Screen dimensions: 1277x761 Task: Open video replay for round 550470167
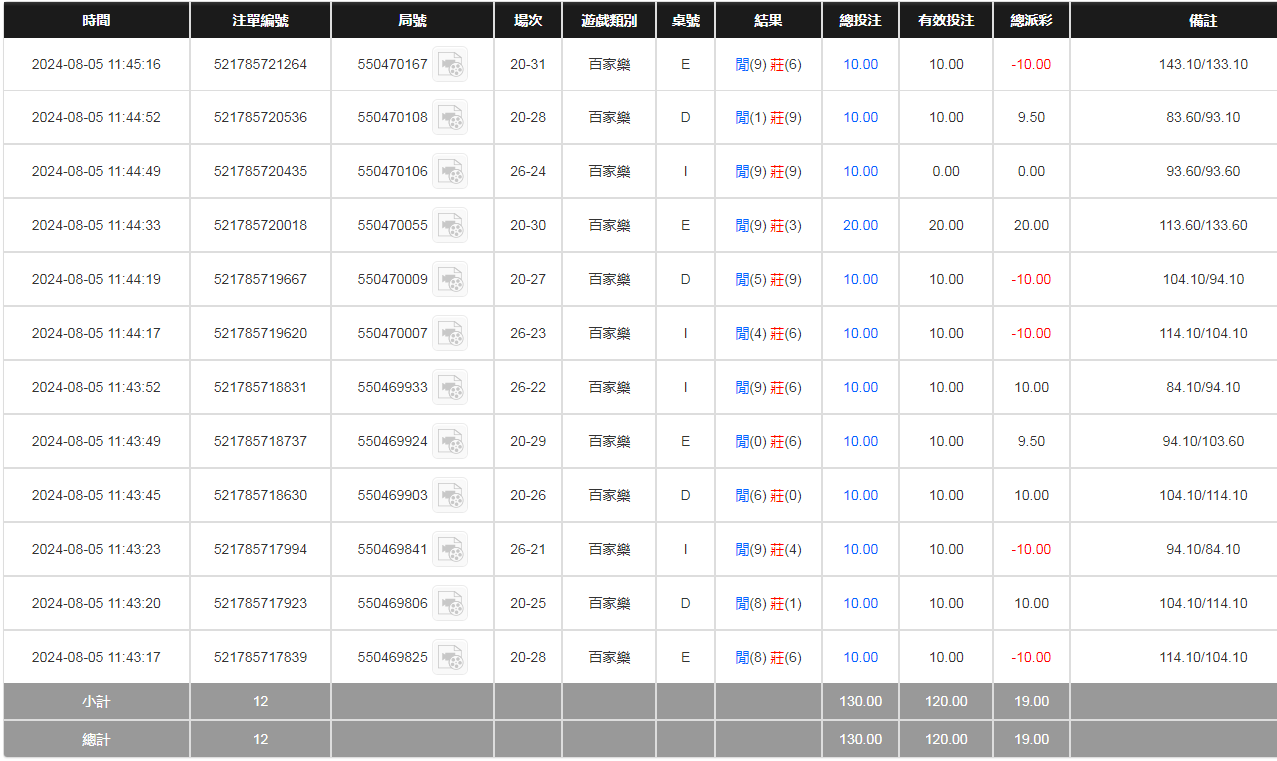click(450, 65)
